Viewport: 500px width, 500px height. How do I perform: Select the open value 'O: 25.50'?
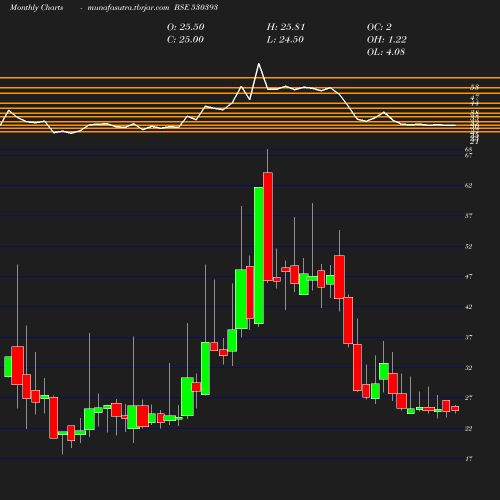tap(185, 27)
